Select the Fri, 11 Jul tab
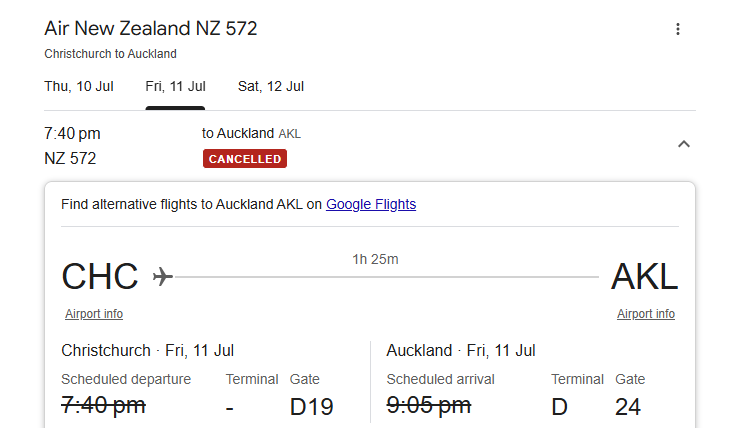This screenshot has width=740, height=428. point(175,86)
